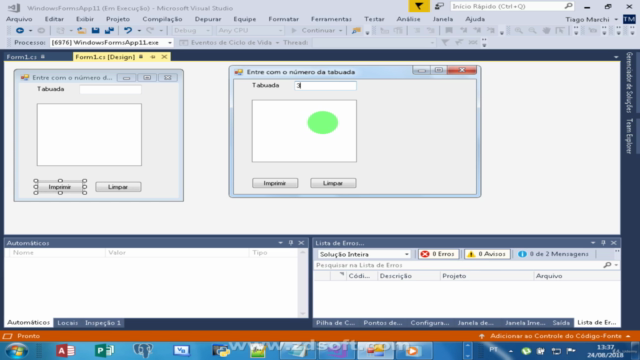Select Imprimir button in the designer form

click(x=60, y=187)
